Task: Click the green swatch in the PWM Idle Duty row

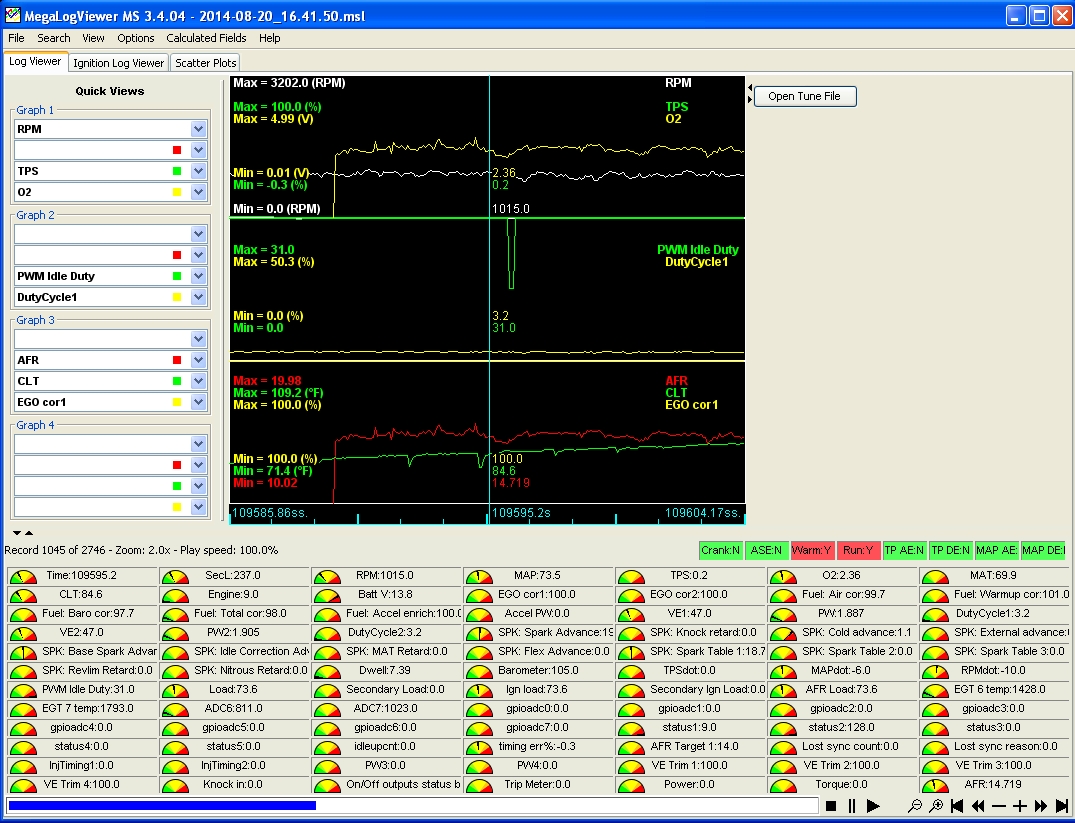Action: [177, 276]
